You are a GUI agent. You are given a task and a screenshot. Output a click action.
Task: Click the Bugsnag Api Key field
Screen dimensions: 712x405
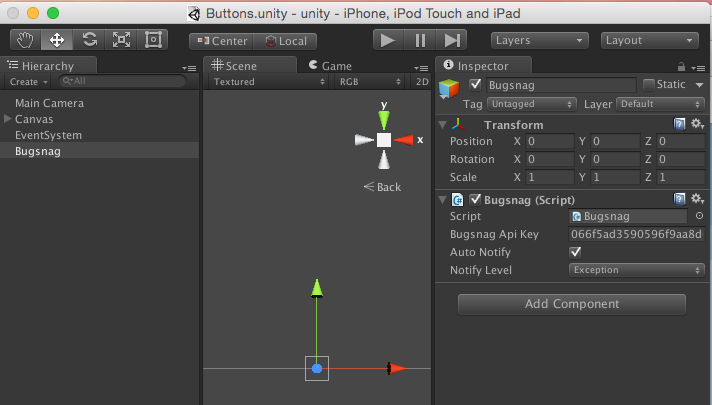[x=637, y=234]
